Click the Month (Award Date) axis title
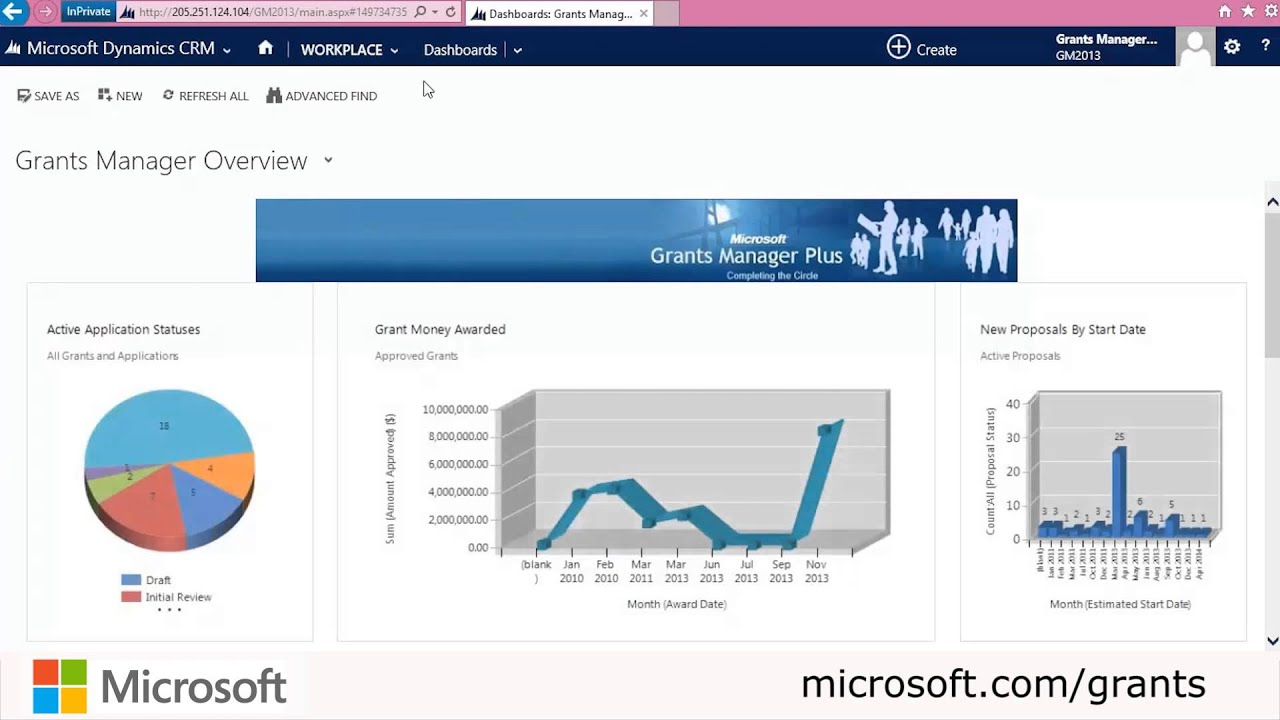Screen dimensions: 1280x720 point(676,604)
